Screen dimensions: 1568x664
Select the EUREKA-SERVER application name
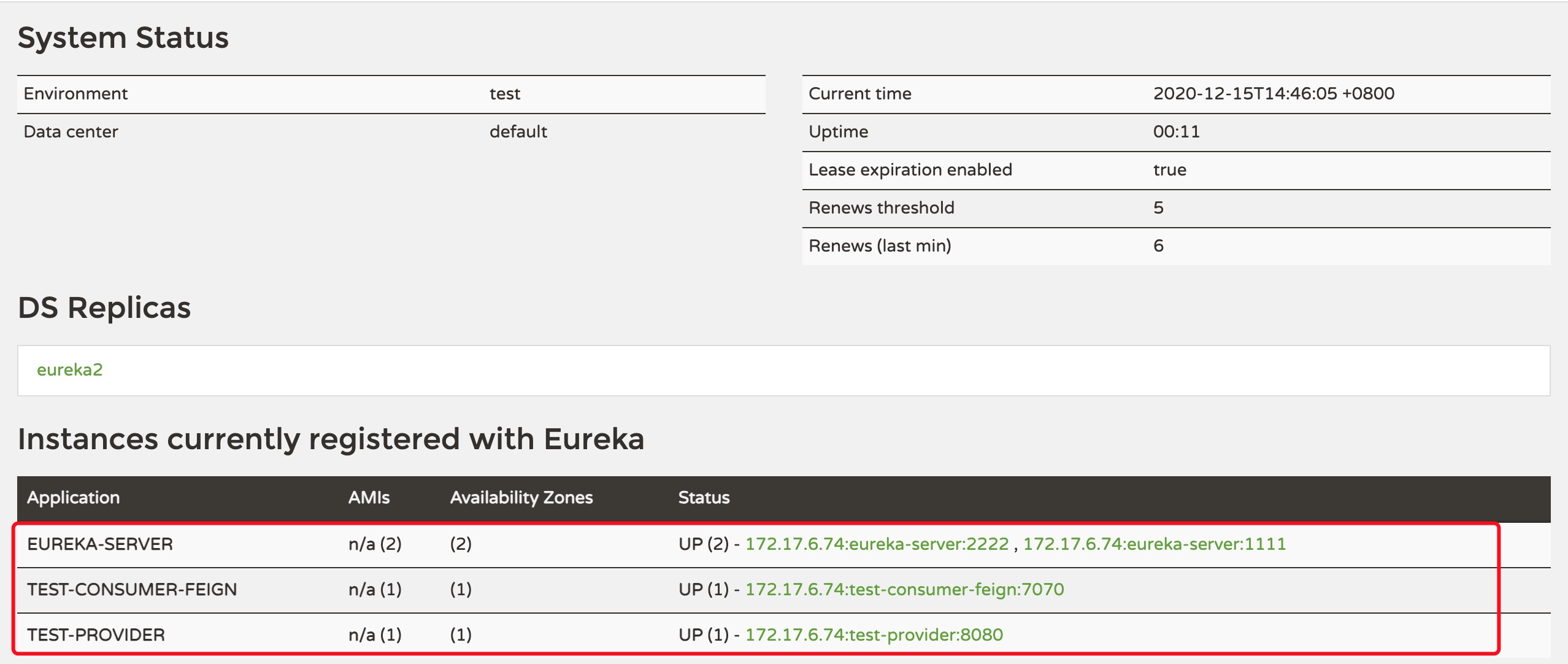point(100,544)
